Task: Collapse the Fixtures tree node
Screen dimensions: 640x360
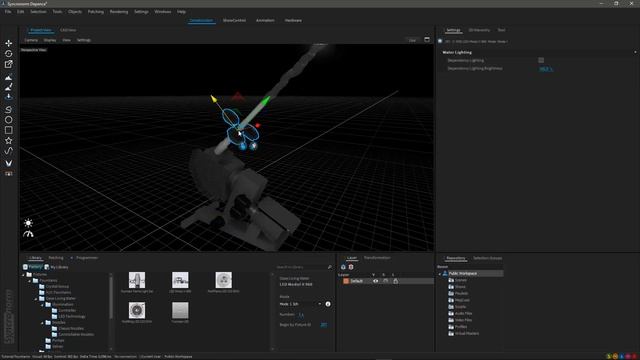Action: pyautogui.click(x=24, y=275)
